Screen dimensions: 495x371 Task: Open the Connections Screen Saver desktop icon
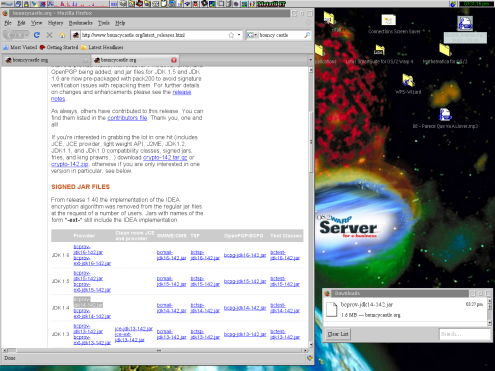[x=394, y=24]
